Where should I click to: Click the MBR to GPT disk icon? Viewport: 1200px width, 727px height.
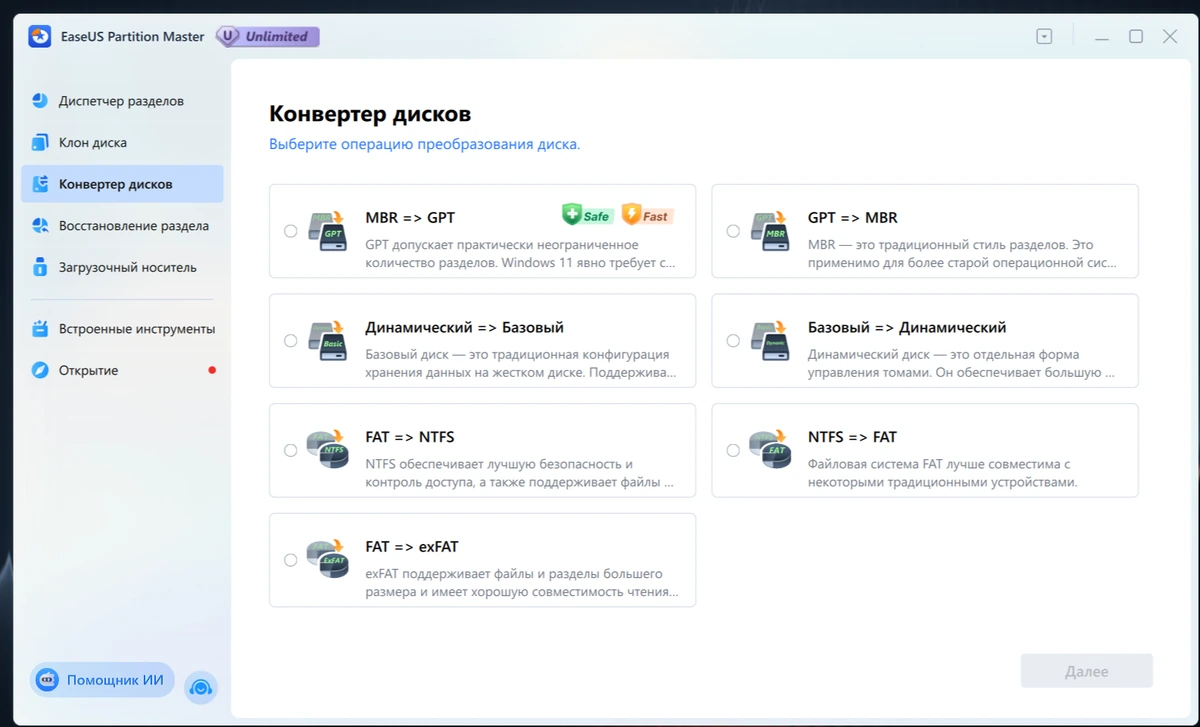click(x=326, y=230)
